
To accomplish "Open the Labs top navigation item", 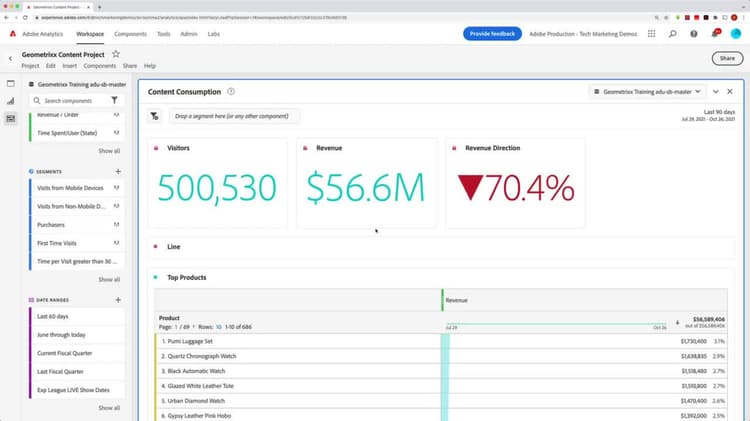I will tap(214, 34).
